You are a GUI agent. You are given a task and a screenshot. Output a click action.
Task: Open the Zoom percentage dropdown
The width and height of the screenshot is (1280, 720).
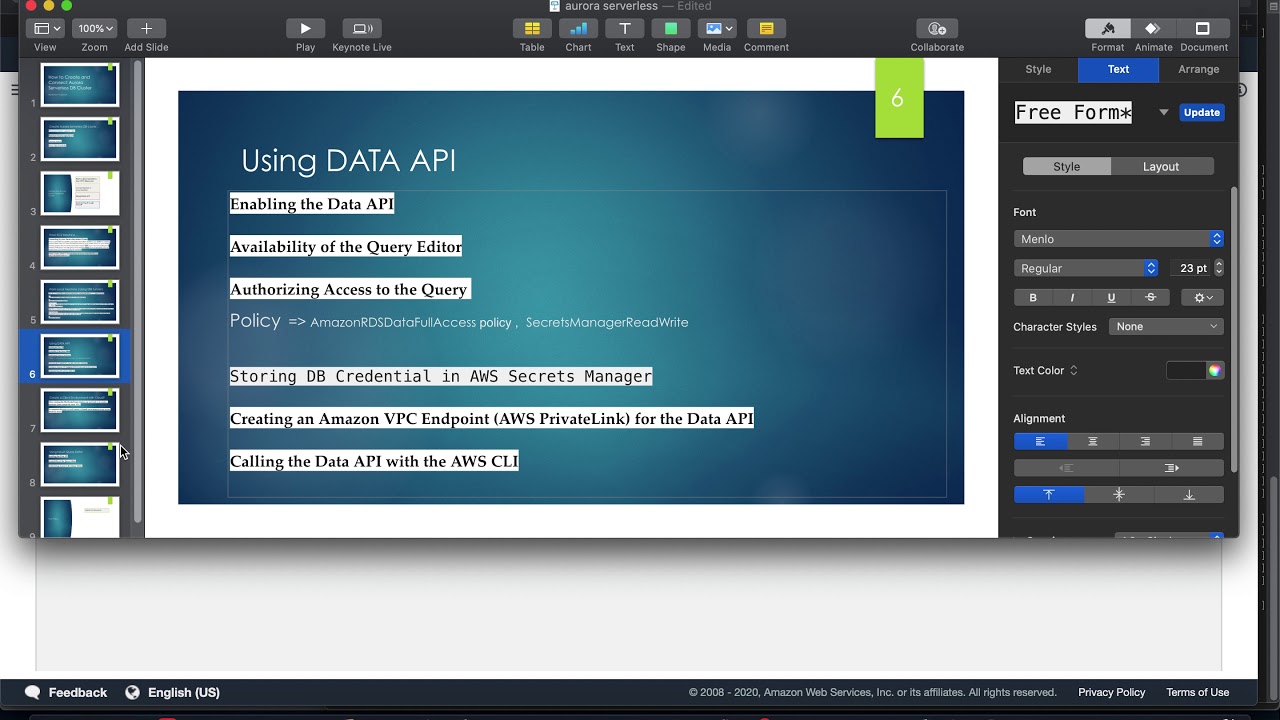[95, 29]
